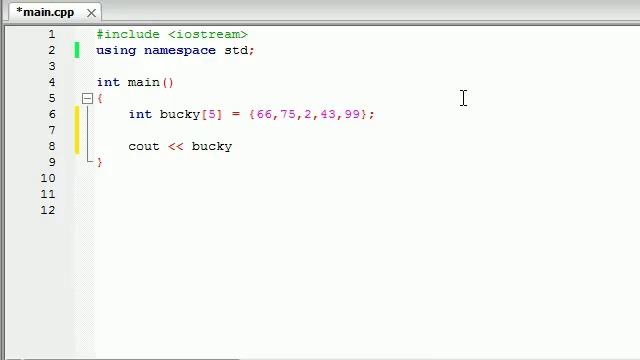Viewport: 640px width, 360px height.
Task: Select line number 7 in gutter
Action: click(x=52, y=130)
